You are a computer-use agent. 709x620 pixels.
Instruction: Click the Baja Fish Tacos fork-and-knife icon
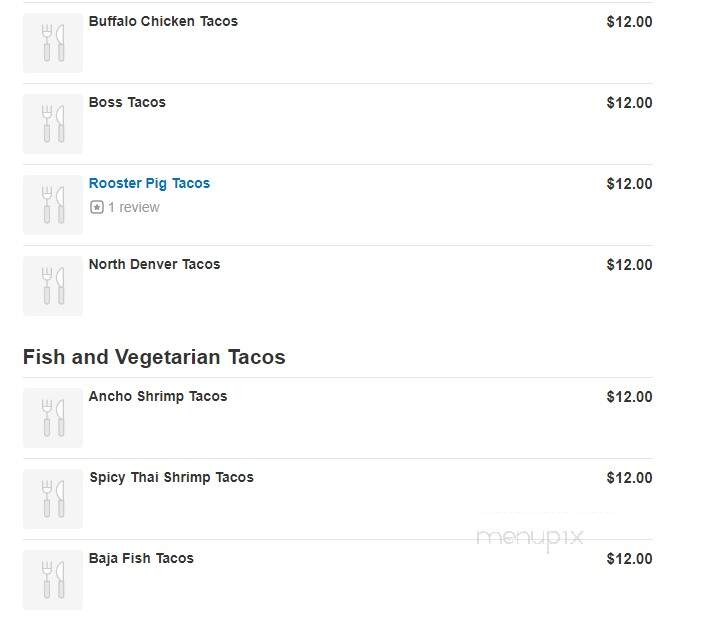coord(53,580)
